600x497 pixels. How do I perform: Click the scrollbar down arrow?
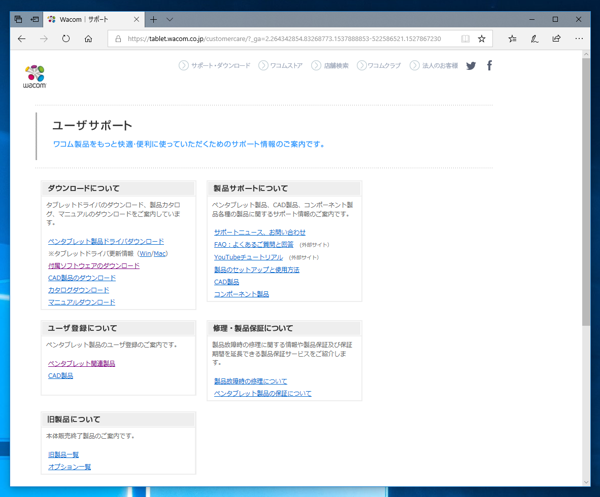586,482
